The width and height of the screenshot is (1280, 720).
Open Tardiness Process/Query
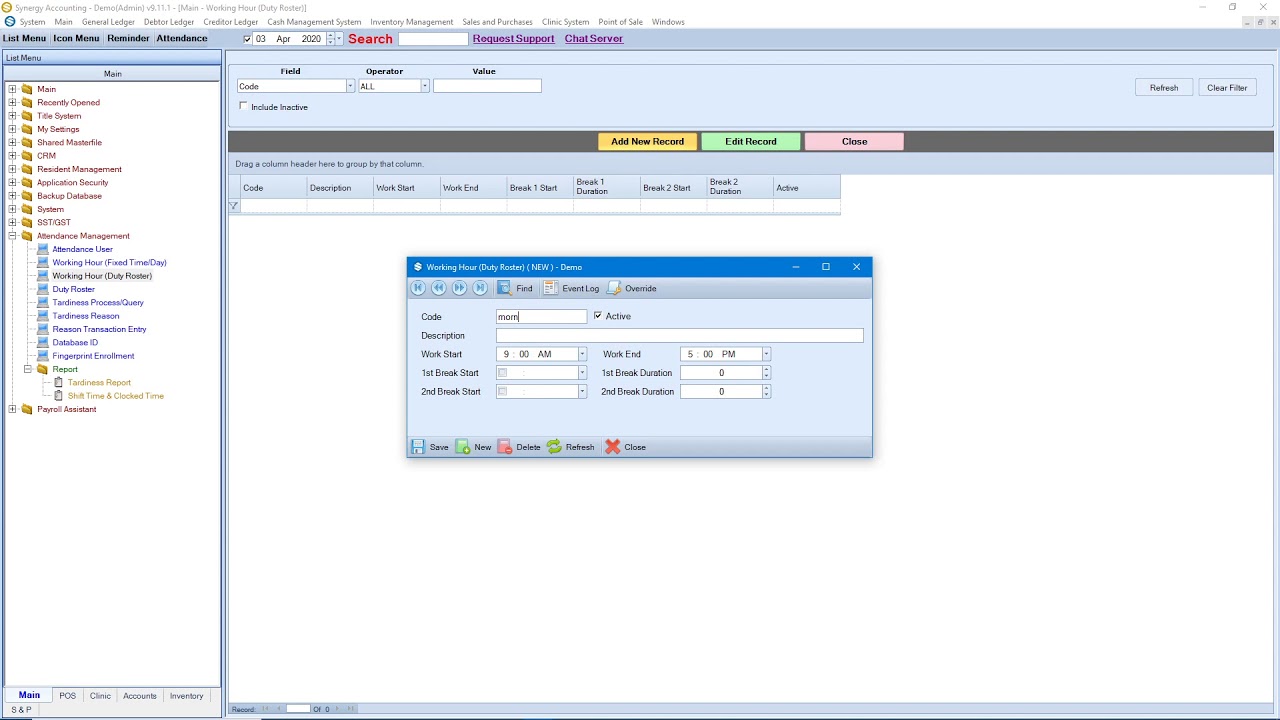click(98, 302)
